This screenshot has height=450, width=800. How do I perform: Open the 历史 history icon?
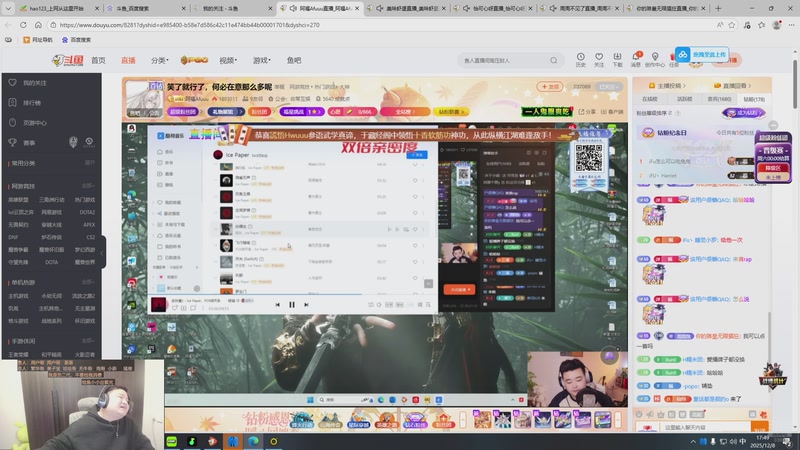pyautogui.click(x=581, y=59)
